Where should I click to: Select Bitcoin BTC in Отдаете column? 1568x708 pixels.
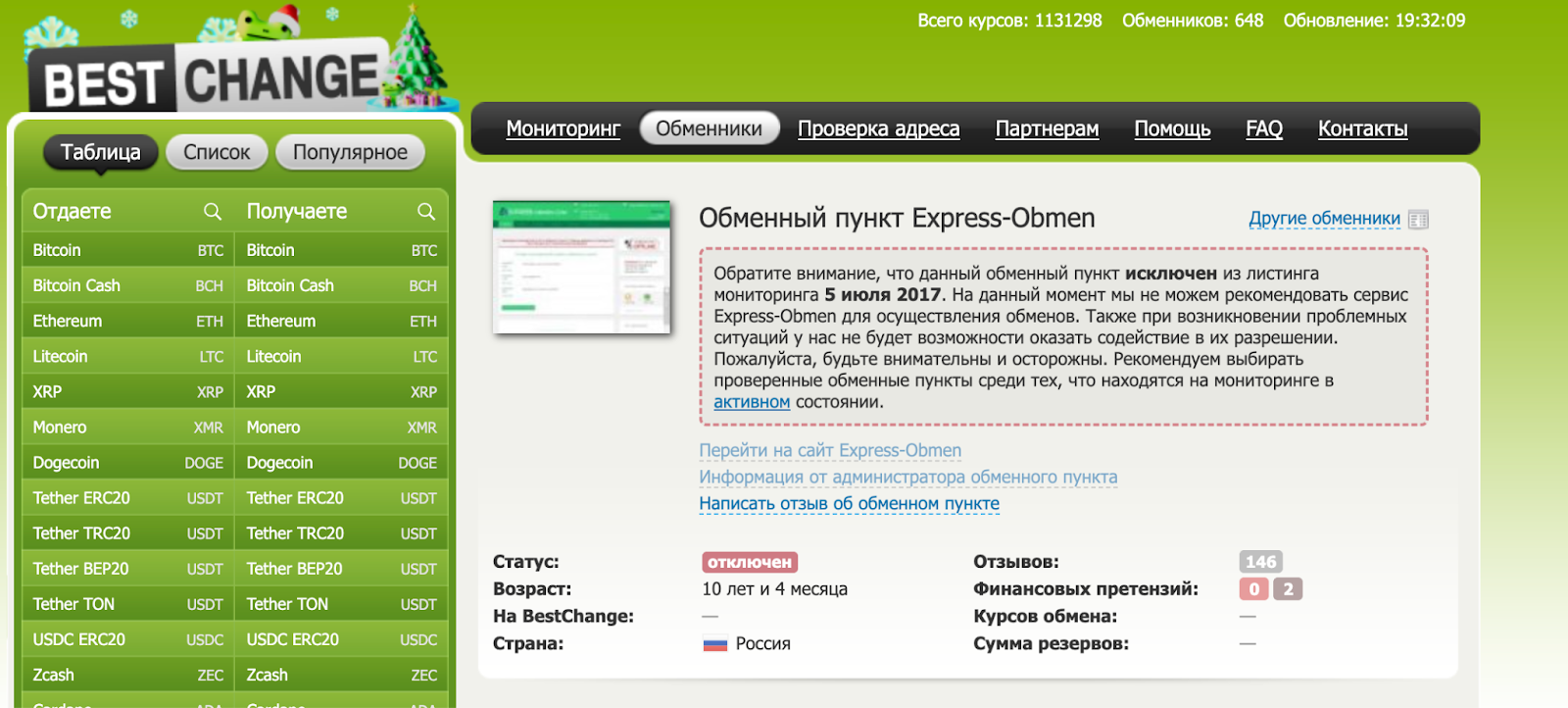(127, 250)
